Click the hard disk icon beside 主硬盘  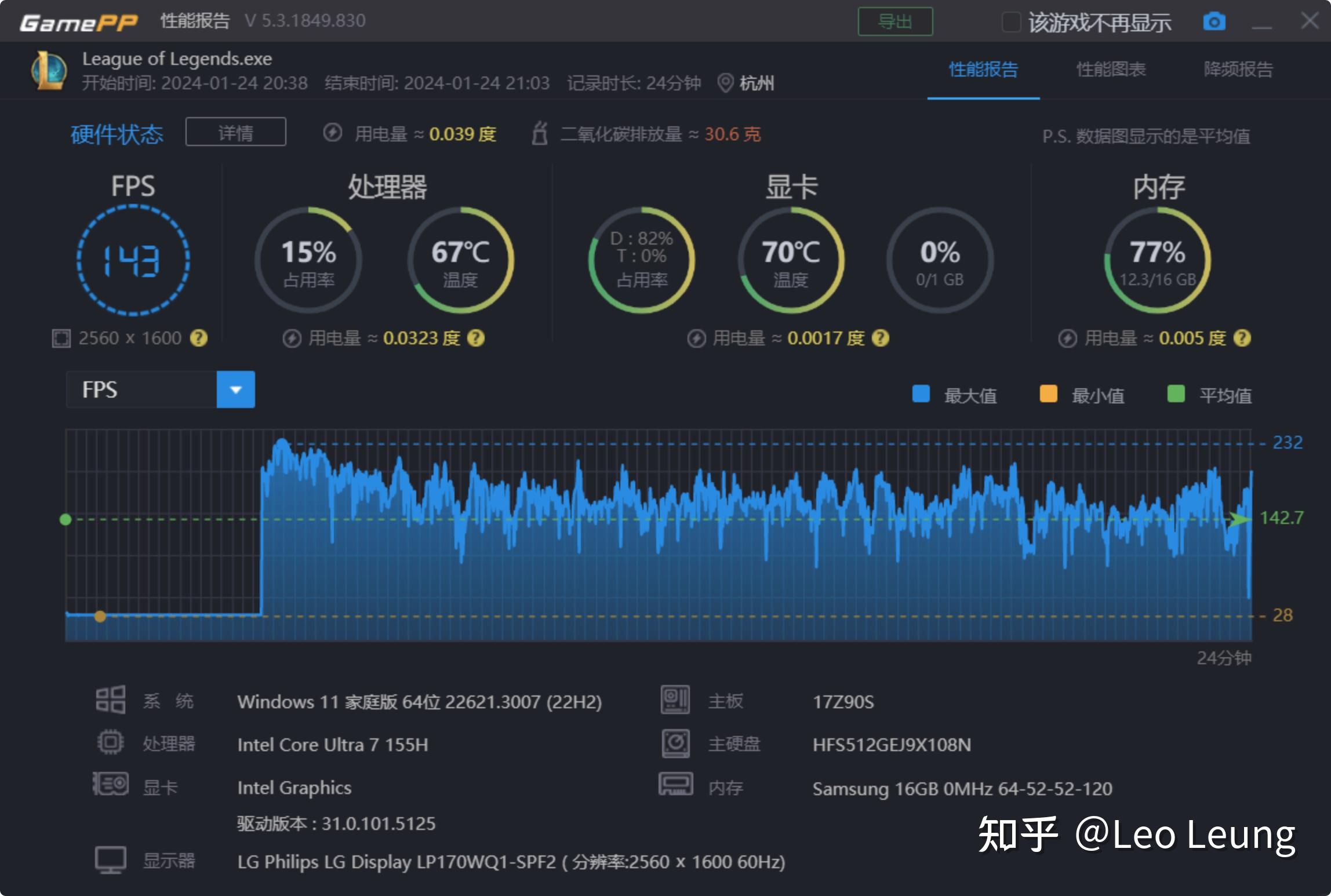[x=675, y=744]
